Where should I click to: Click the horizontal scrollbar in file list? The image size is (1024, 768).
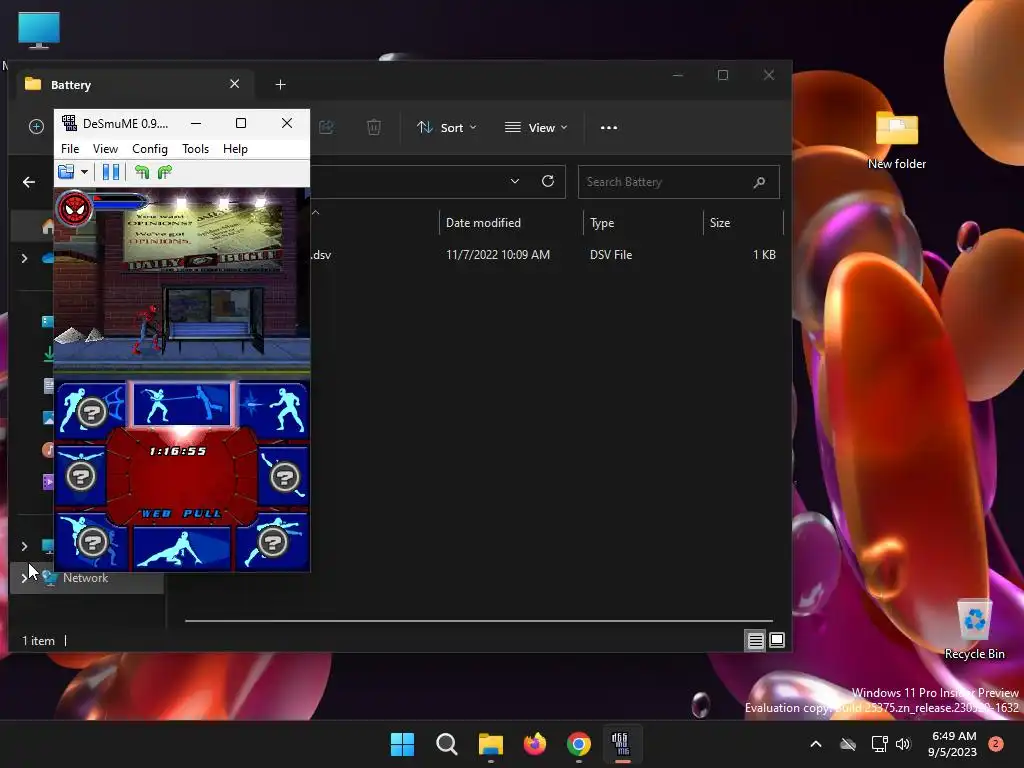[x=479, y=621]
